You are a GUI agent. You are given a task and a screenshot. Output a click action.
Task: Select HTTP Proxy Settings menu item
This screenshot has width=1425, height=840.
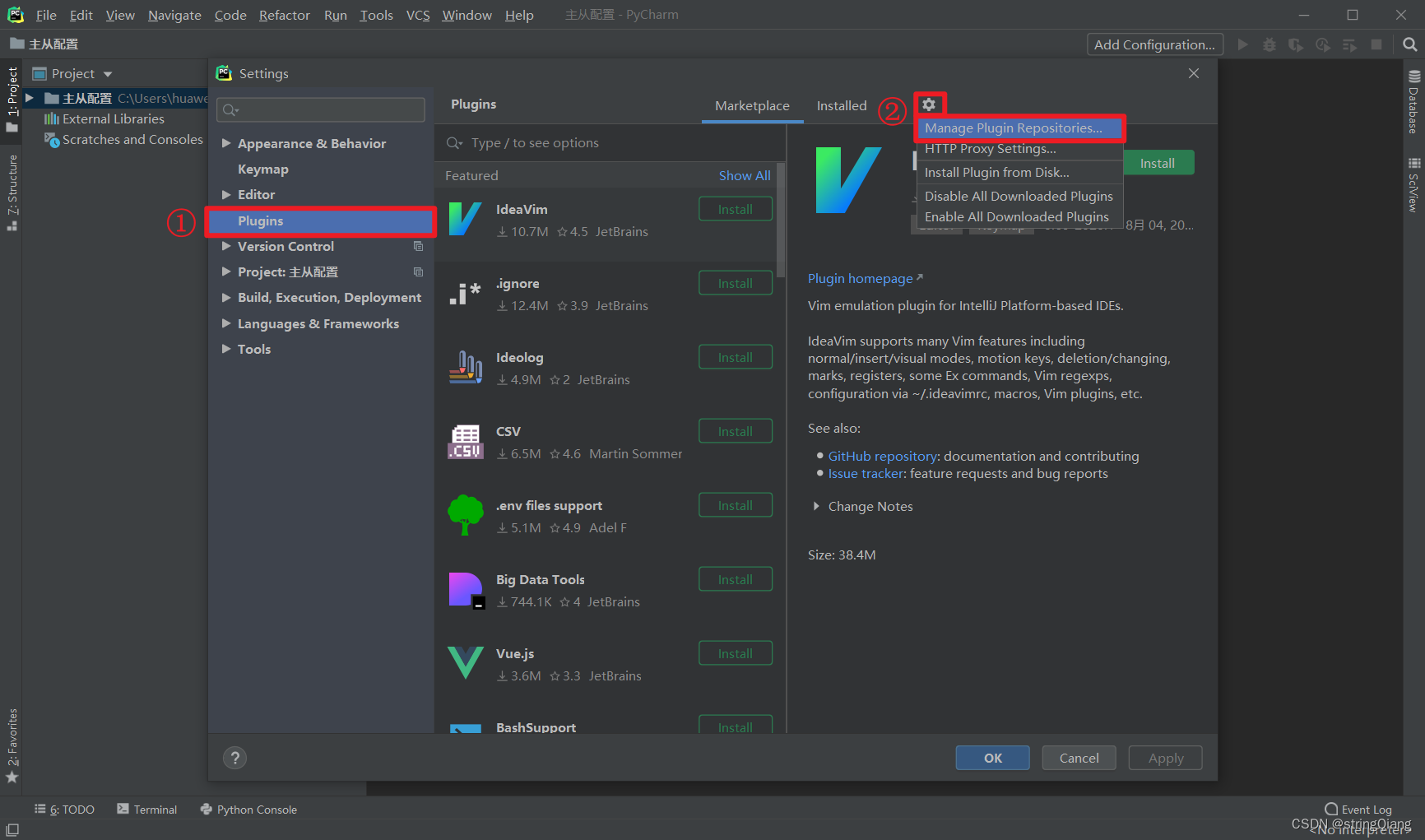pyautogui.click(x=1019, y=149)
